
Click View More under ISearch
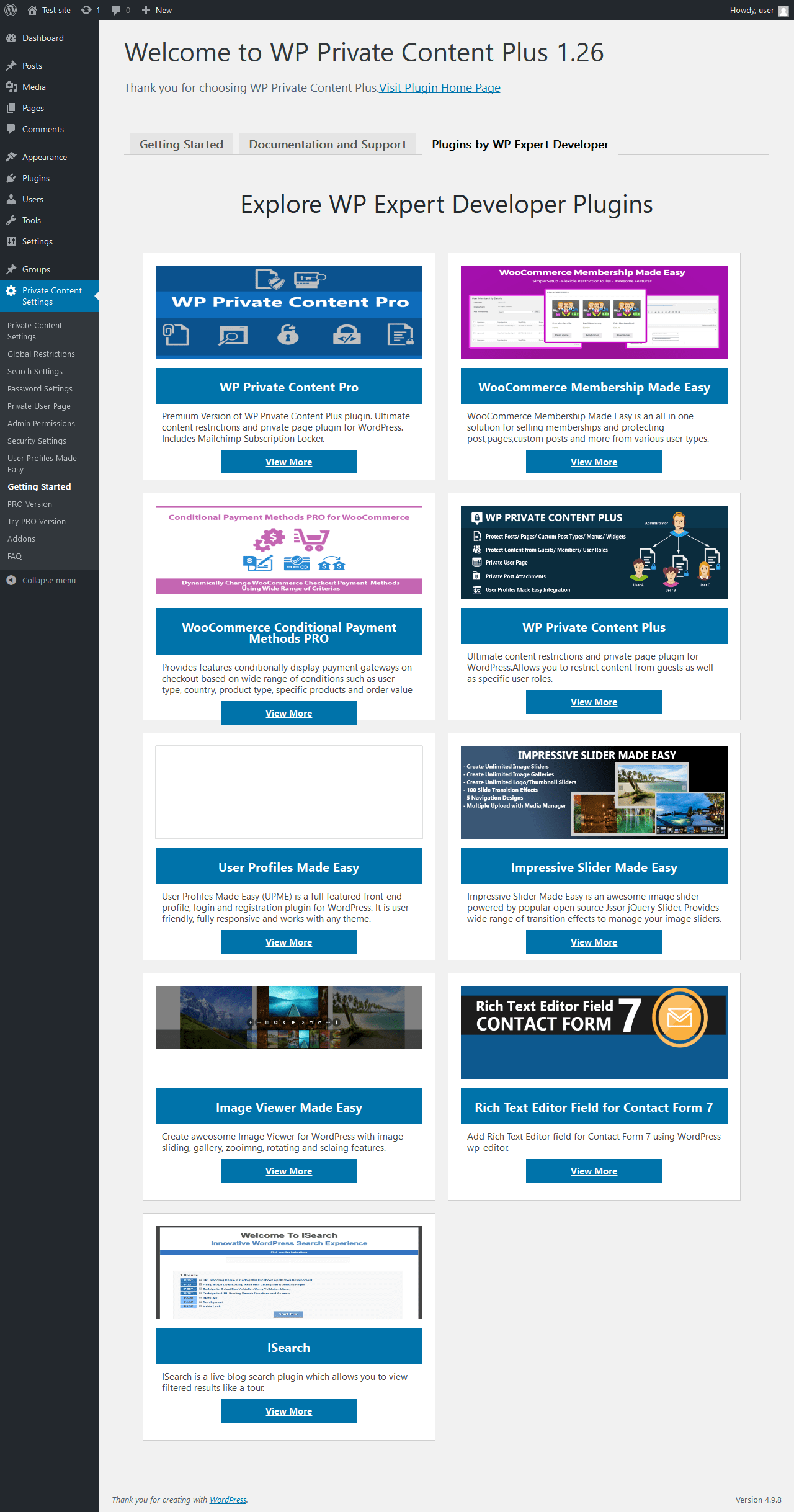(289, 1411)
